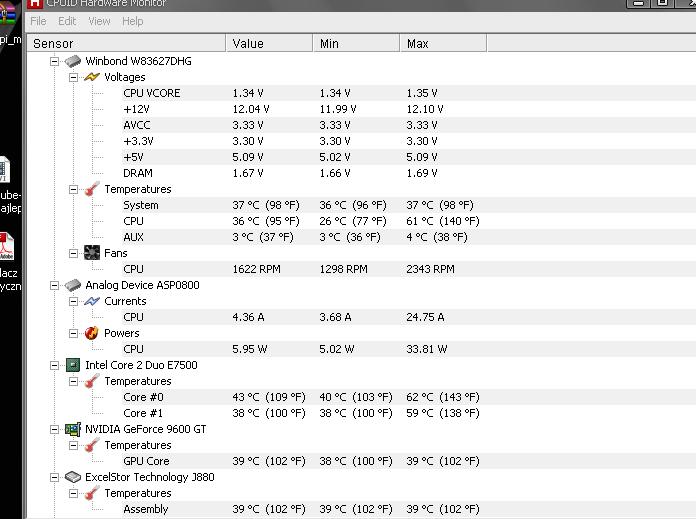
Task: Open the Edit menu
Action: click(x=67, y=21)
